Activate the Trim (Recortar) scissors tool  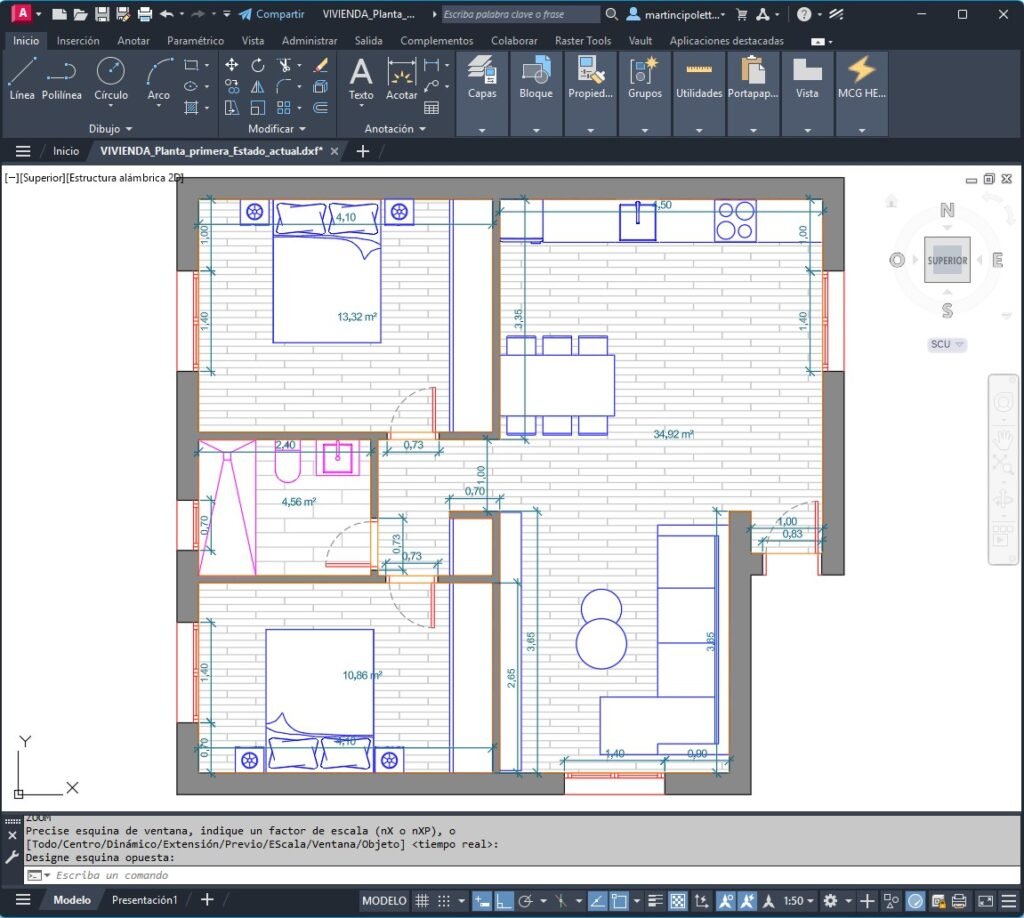(284, 65)
